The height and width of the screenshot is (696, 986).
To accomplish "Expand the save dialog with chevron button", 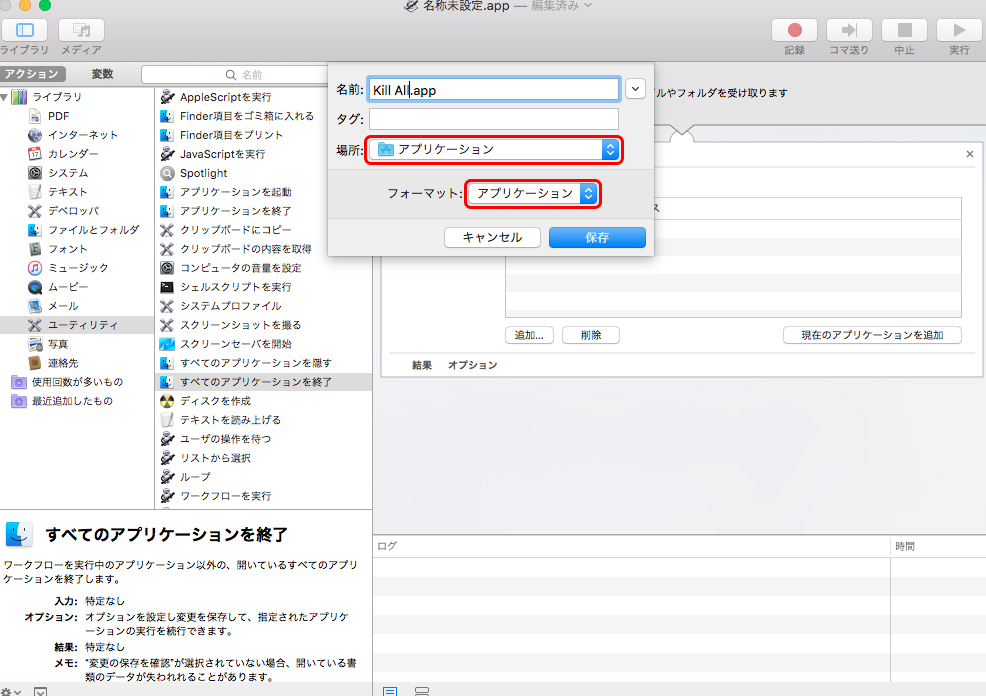I will [635, 89].
